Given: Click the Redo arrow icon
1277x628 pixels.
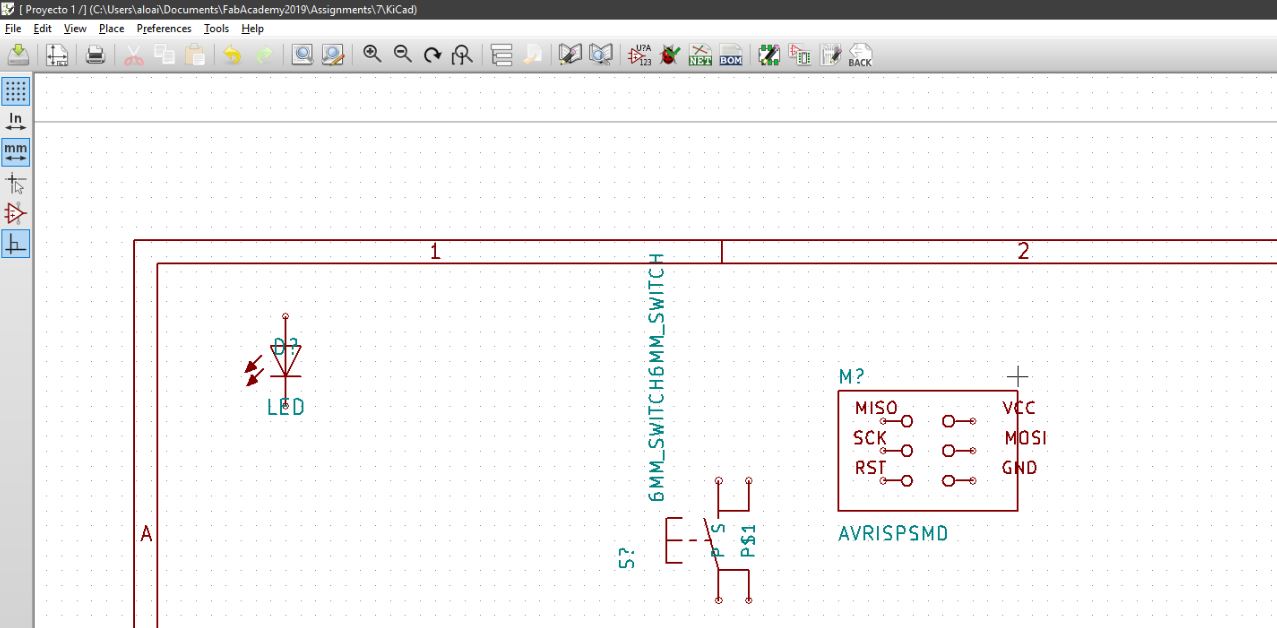Looking at the screenshot, I should (x=264, y=55).
